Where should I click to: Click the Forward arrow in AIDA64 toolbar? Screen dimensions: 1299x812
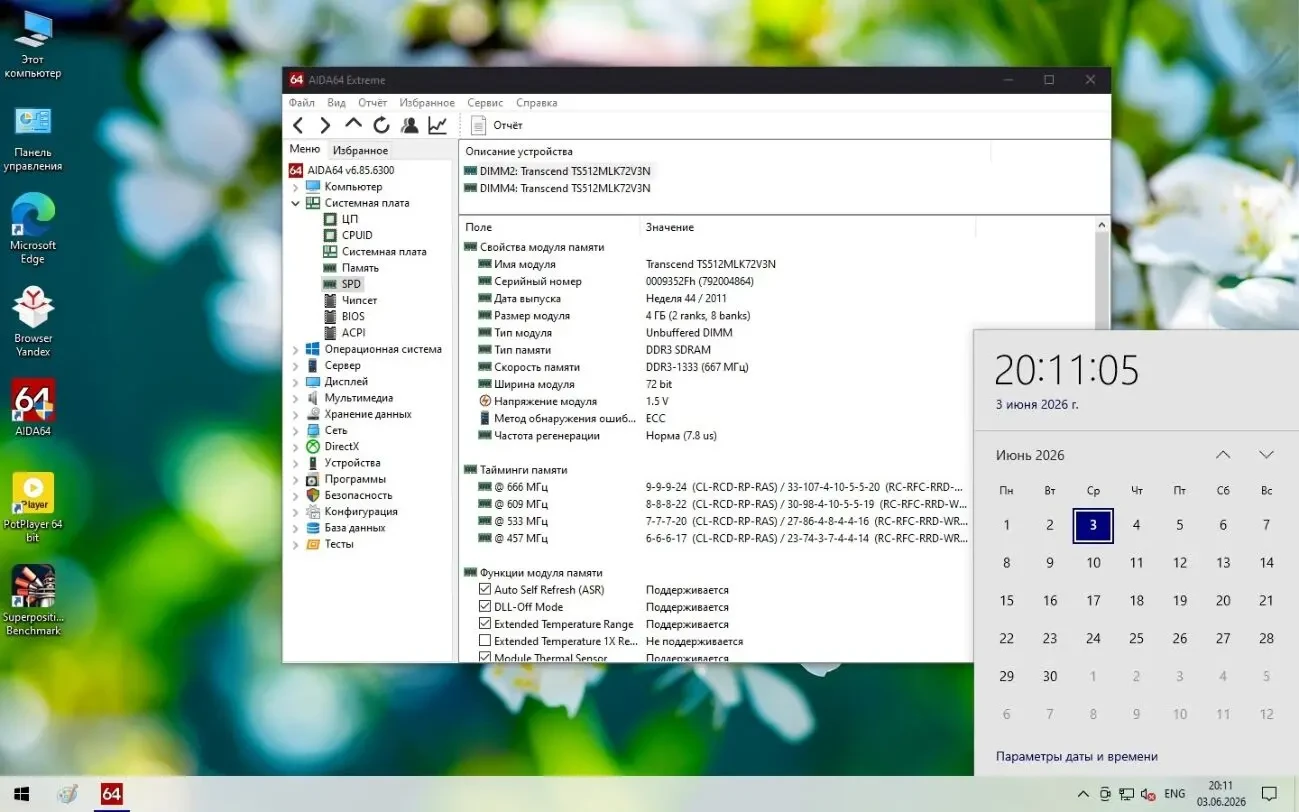[325, 125]
